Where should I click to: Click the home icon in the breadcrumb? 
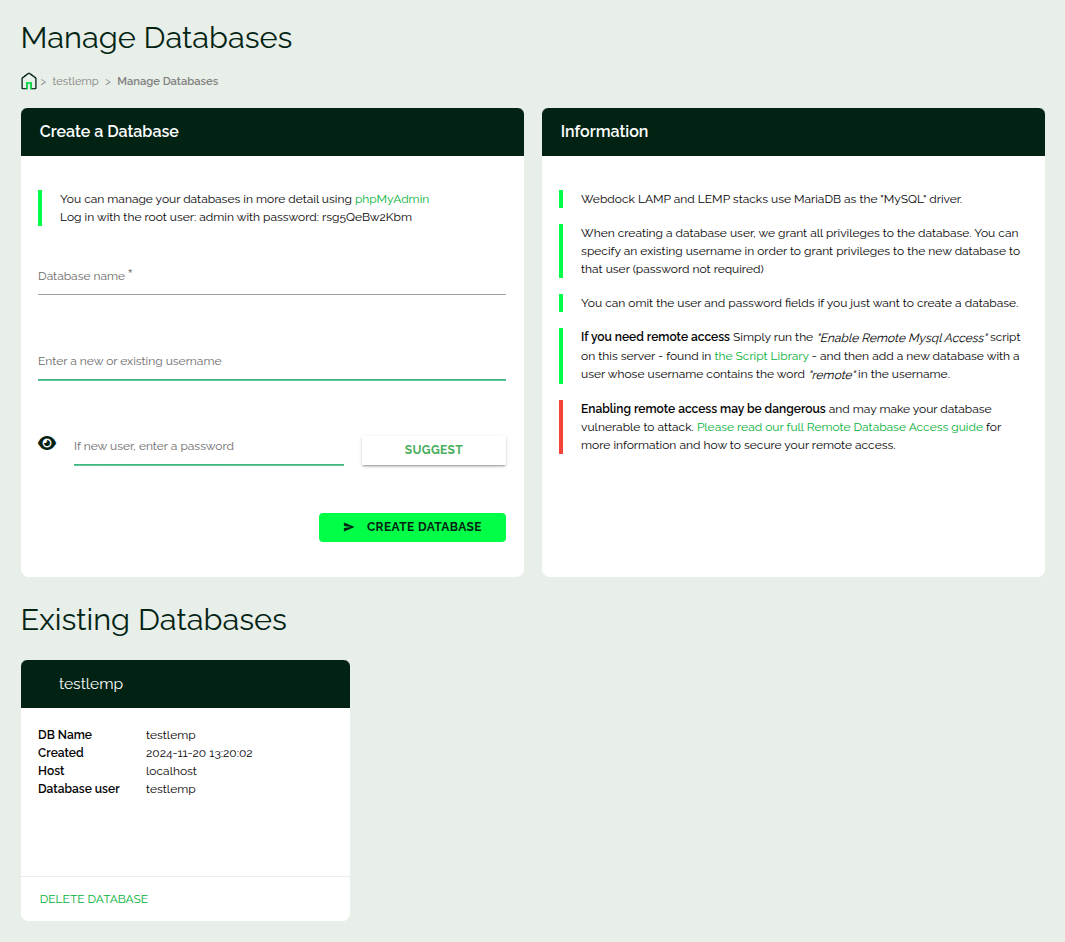(29, 81)
